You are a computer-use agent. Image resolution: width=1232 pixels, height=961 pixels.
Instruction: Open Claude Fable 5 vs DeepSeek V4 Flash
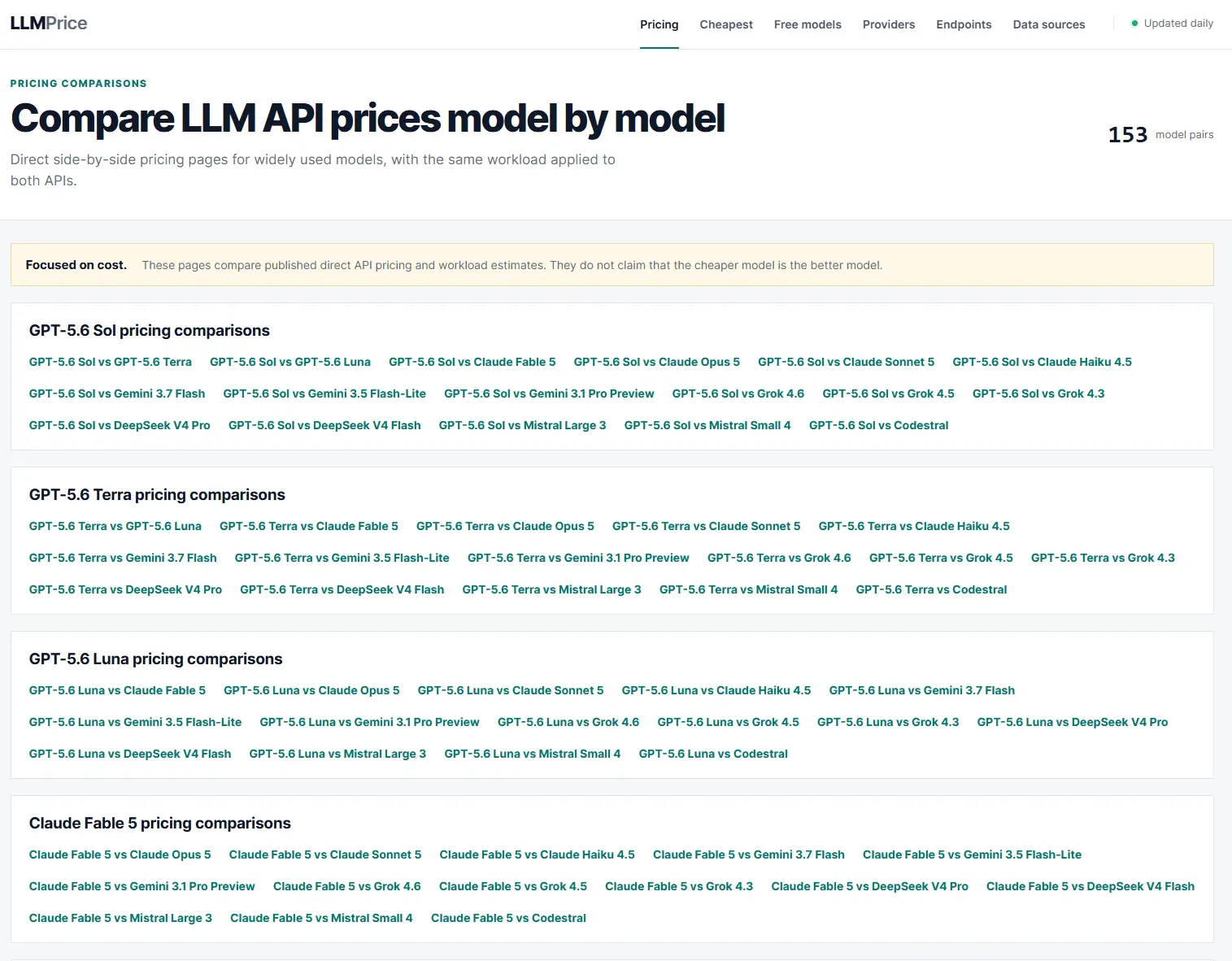1091,886
